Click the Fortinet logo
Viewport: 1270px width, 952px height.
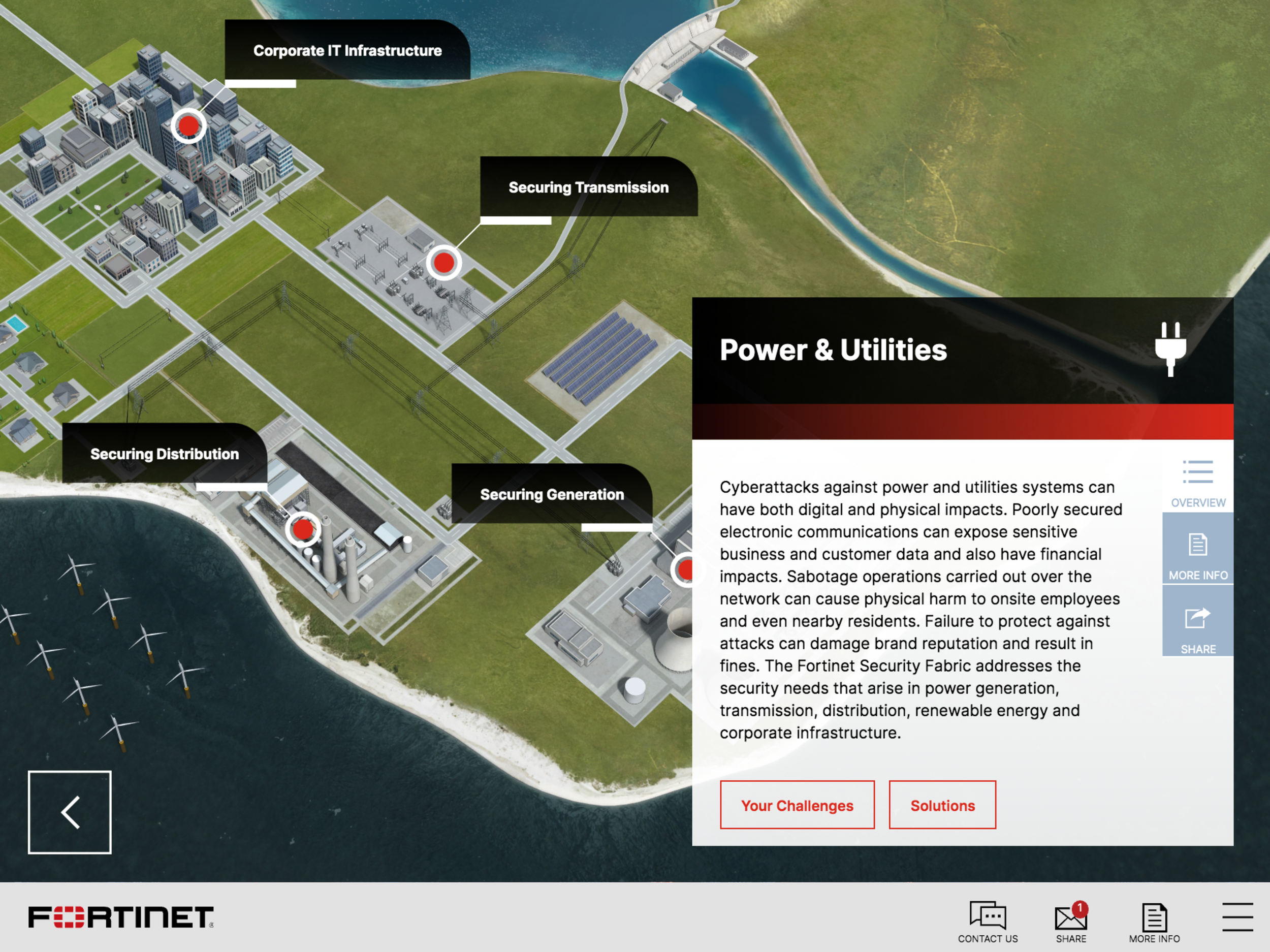[120, 917]
